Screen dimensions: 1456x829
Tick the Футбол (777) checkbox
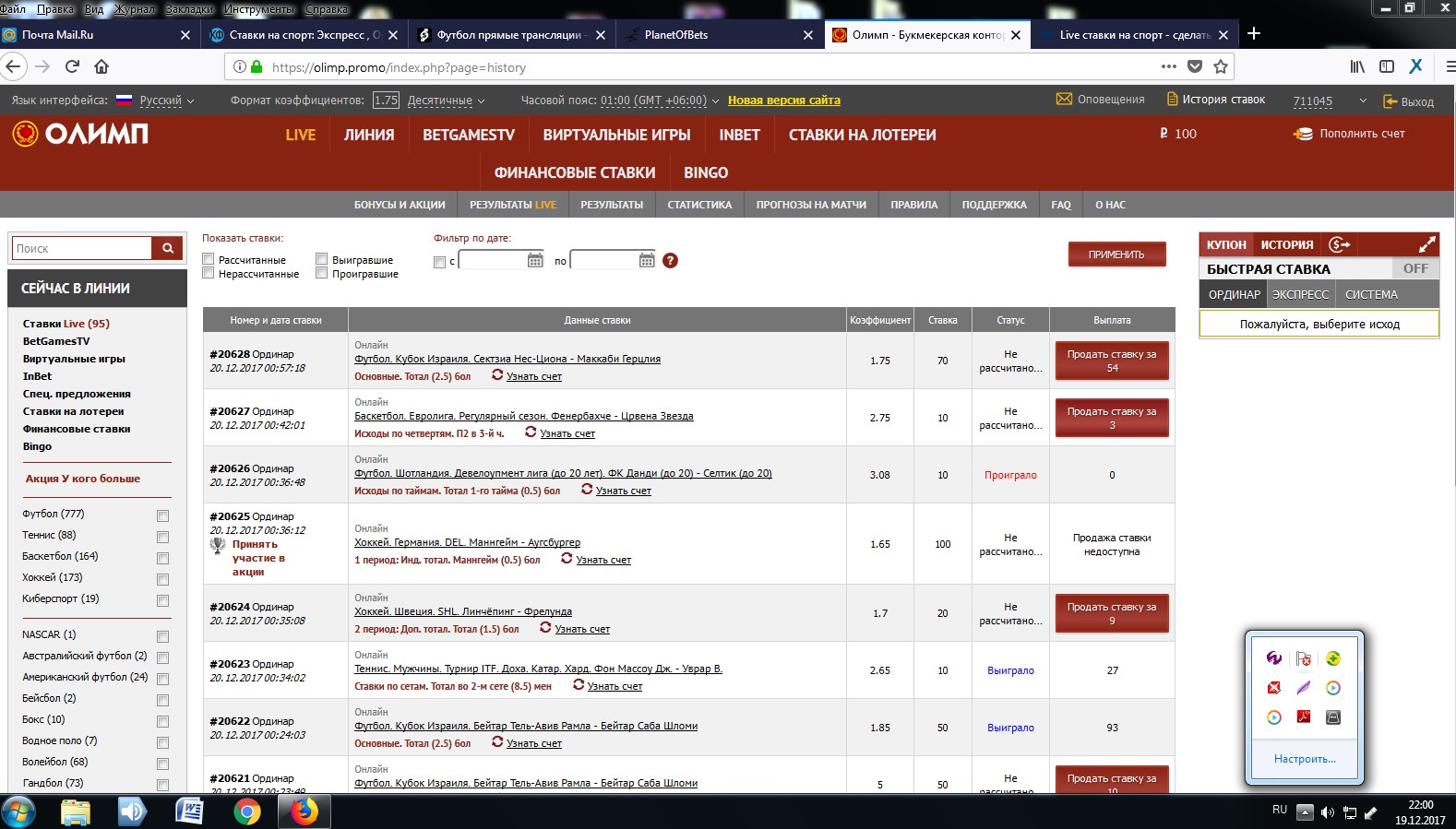coord(162,515)
